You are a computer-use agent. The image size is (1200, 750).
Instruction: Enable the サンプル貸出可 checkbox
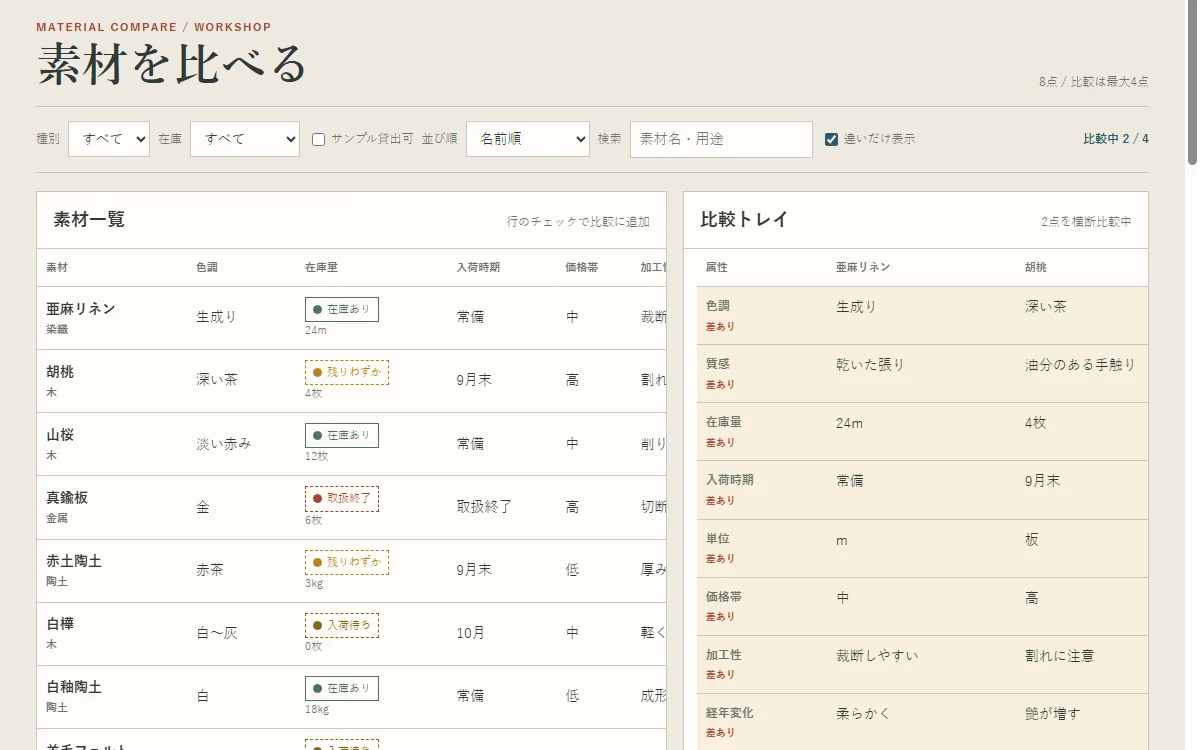click(319, 140)
